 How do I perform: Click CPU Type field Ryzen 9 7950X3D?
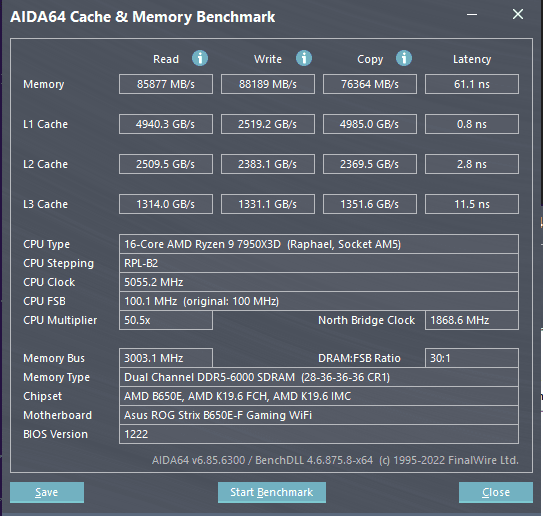(x=319, y=244)
